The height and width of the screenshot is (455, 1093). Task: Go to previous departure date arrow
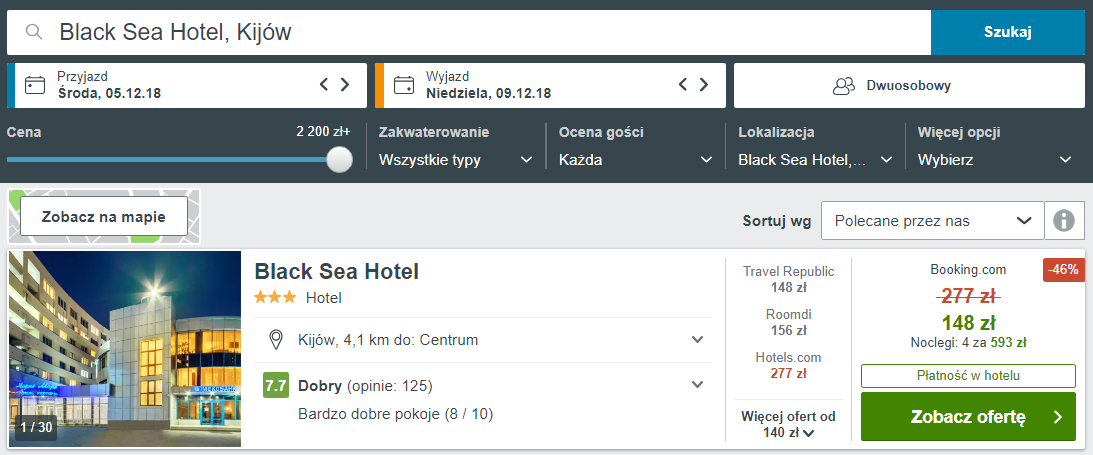coord(683,85)
